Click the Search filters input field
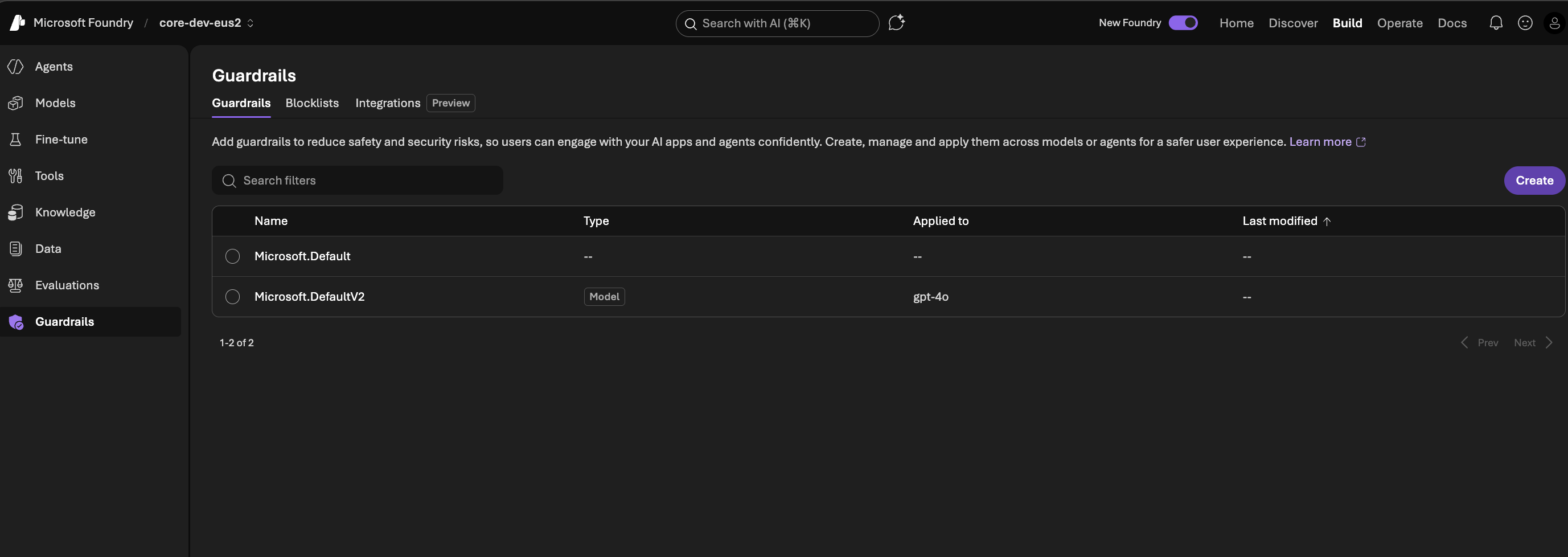 coord(358,181)
